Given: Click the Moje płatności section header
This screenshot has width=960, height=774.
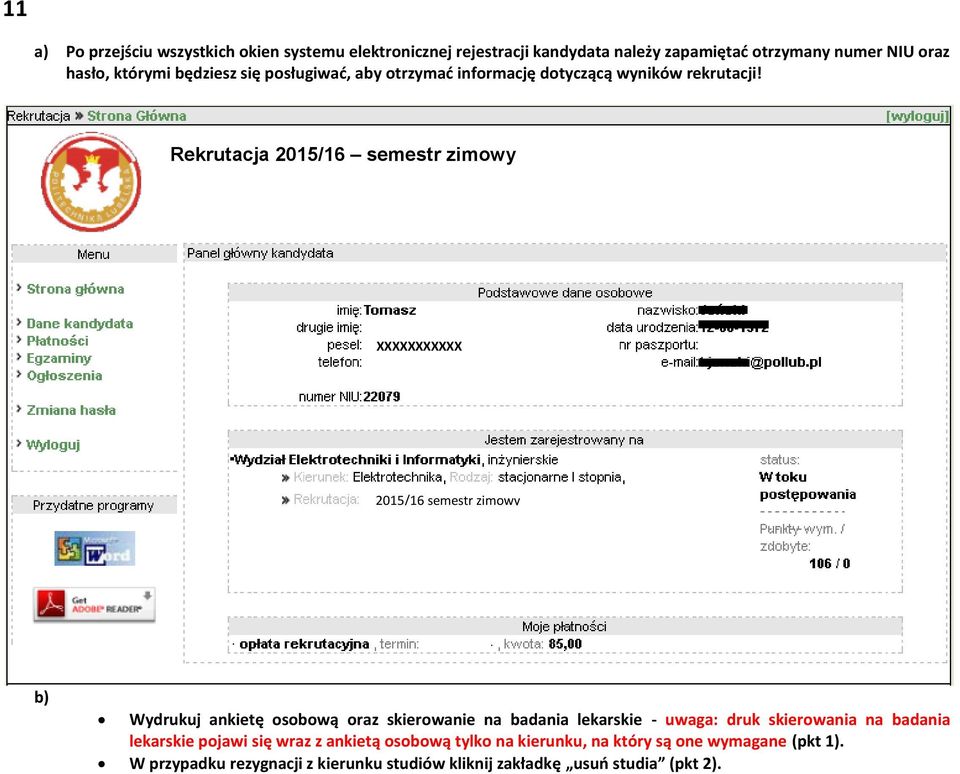Looking at the screenshot, I should [x=565, y=626].
